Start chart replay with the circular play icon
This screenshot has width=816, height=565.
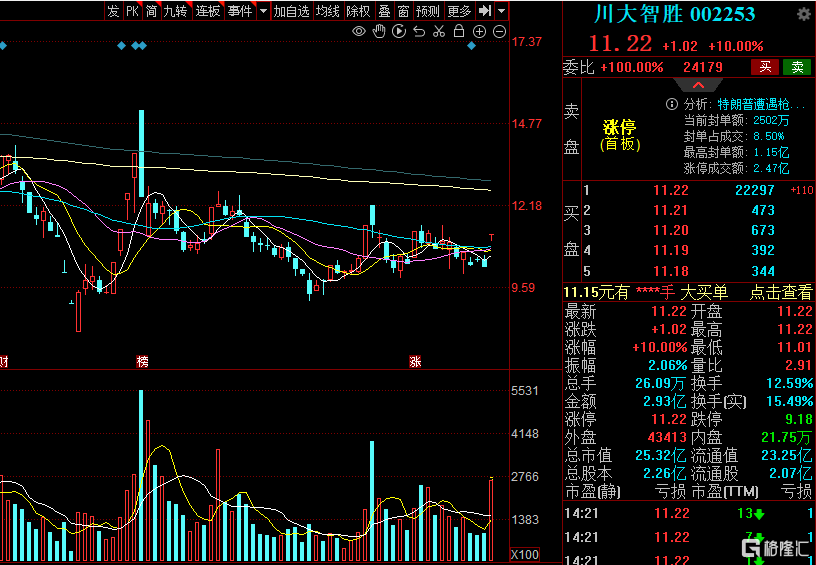[x=399, y=32]
